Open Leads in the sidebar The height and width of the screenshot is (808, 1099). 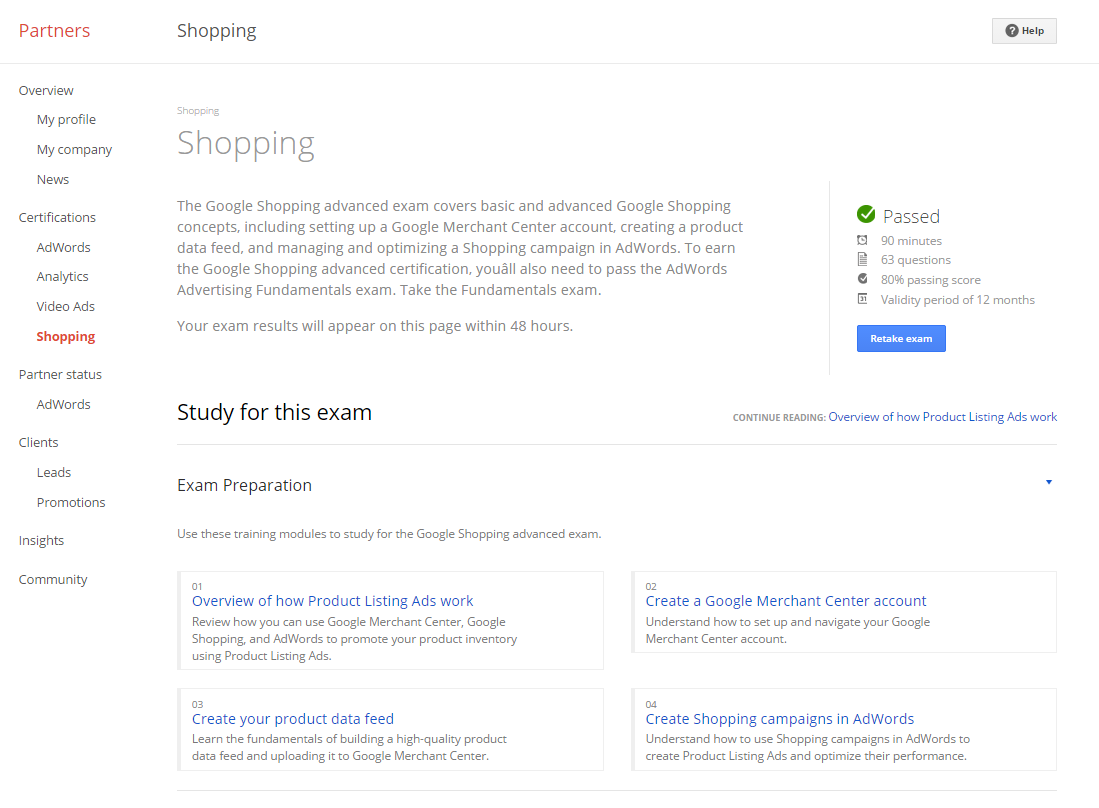[x=54, y=472]
